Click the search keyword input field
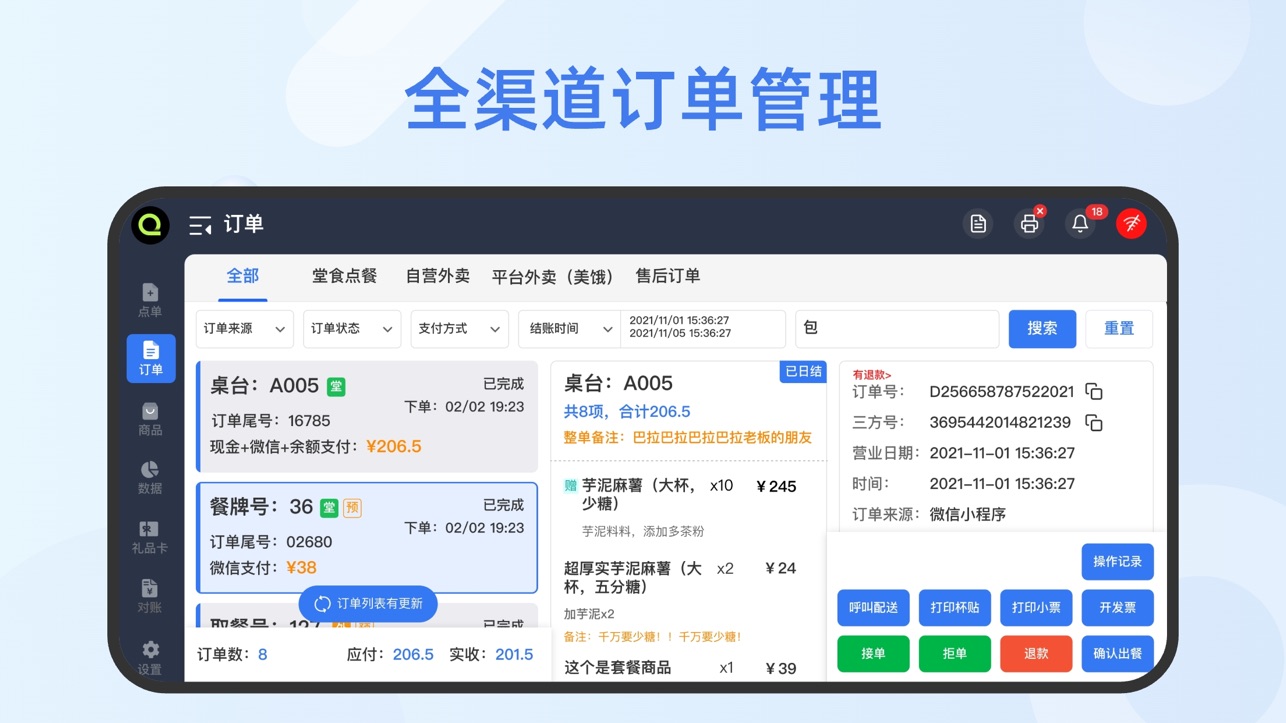The image size is (1286, 723). 896,329
